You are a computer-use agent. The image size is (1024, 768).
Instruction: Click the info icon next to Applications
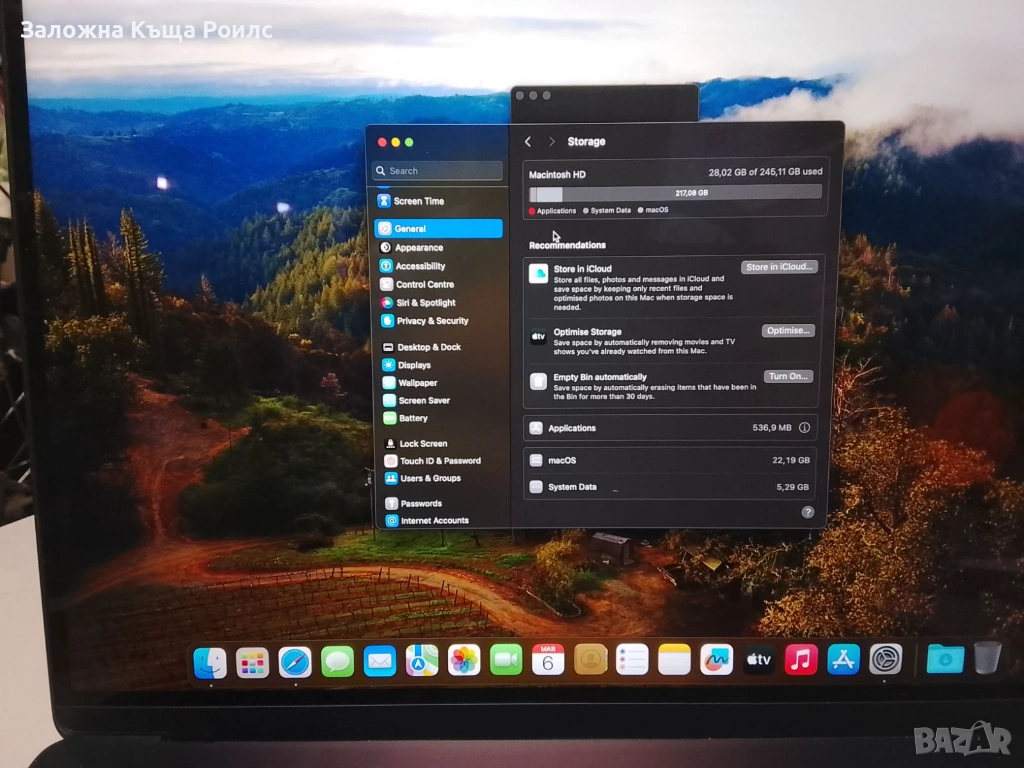click(804, 428)
